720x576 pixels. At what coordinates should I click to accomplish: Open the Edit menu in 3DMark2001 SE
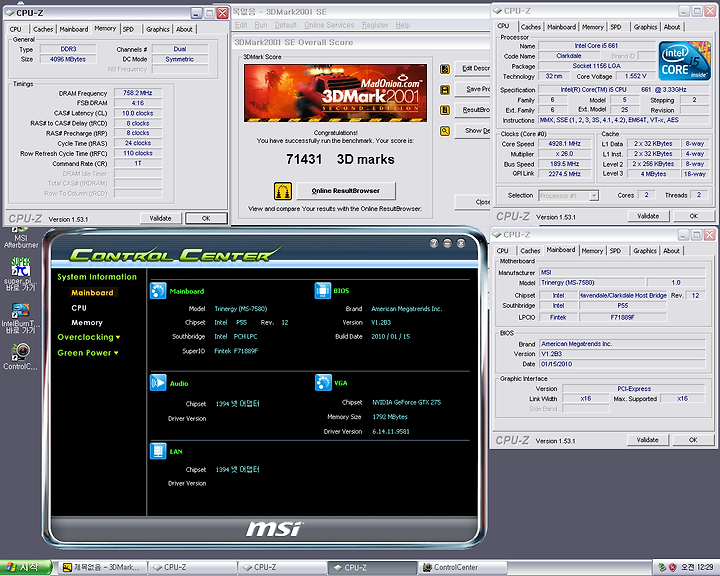241,25
